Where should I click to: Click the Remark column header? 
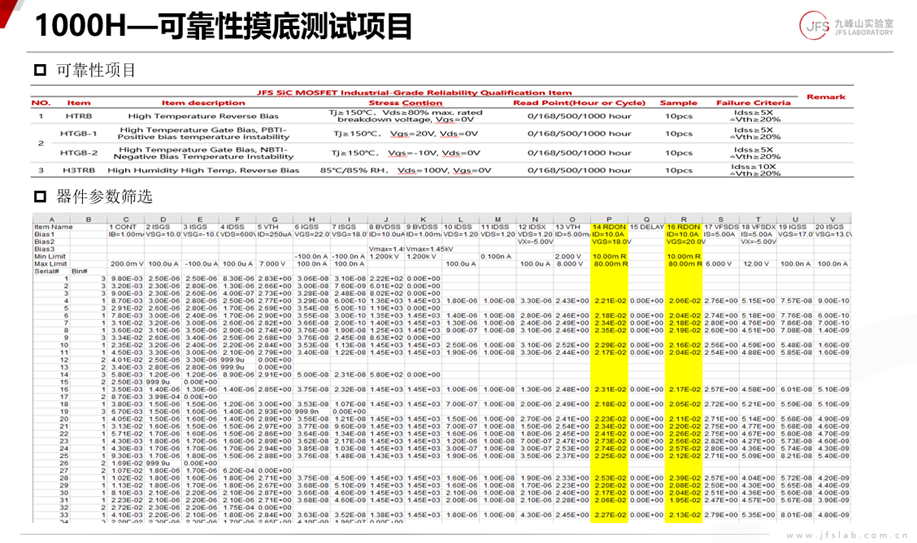(x=826, y=97)
